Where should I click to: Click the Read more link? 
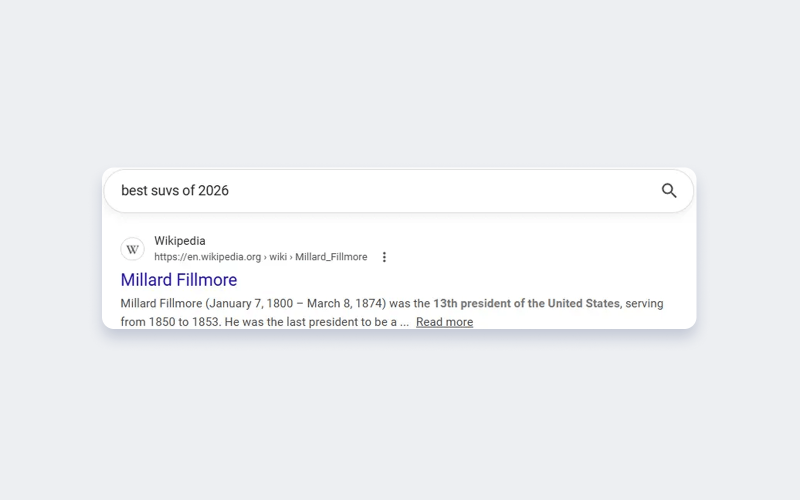tap(444, 322)
